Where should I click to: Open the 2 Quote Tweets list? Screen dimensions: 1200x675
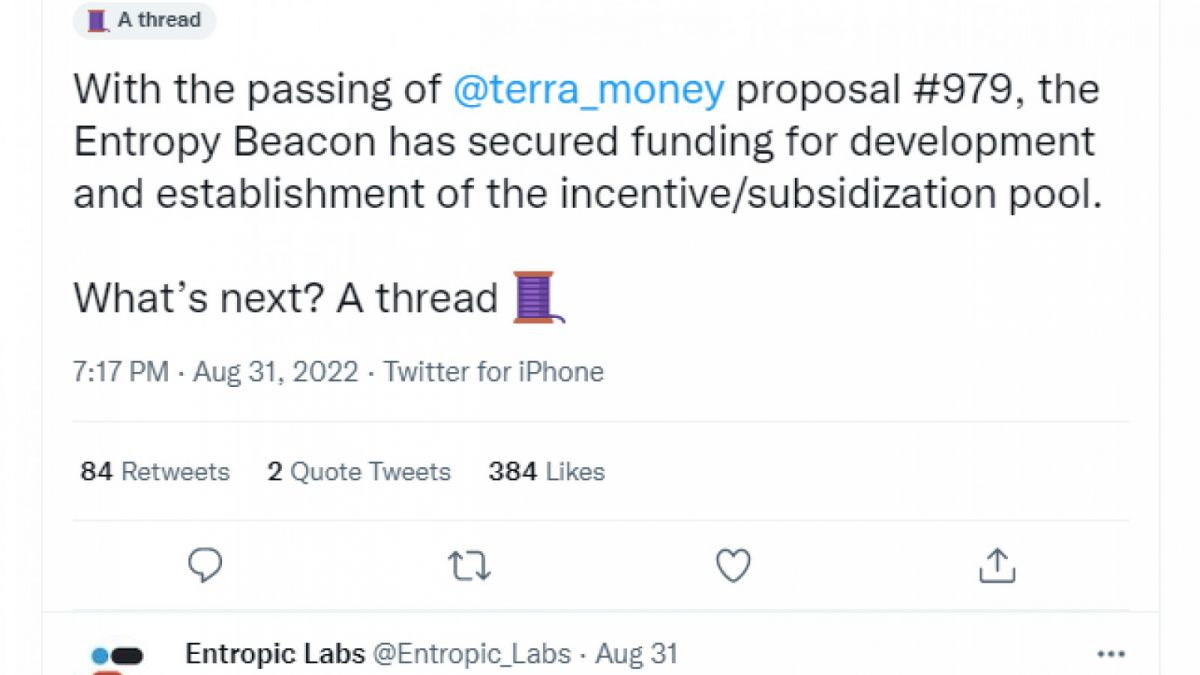click(359, 471)
